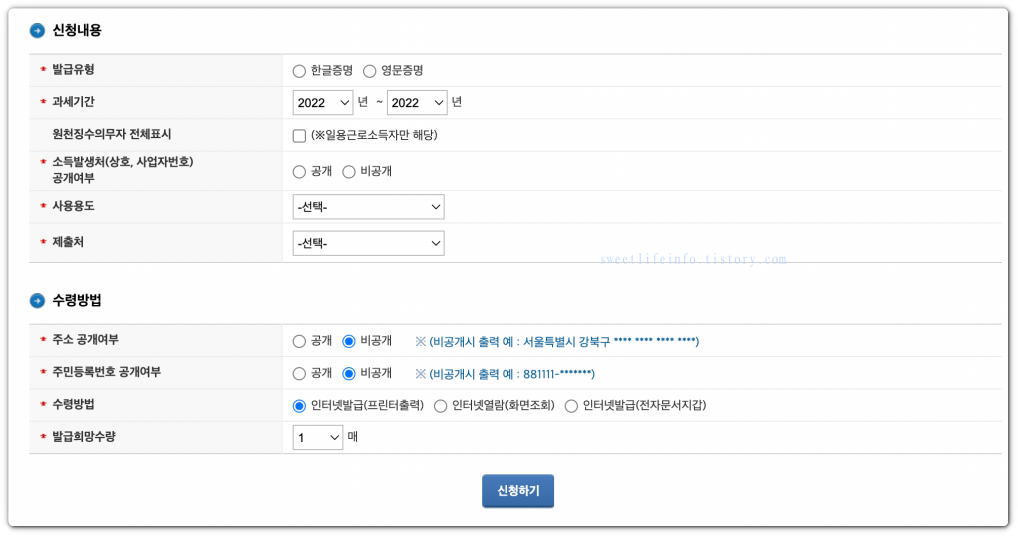Select 비공개 for 주민등록번호 공개여부

click(x=349, y=374)
